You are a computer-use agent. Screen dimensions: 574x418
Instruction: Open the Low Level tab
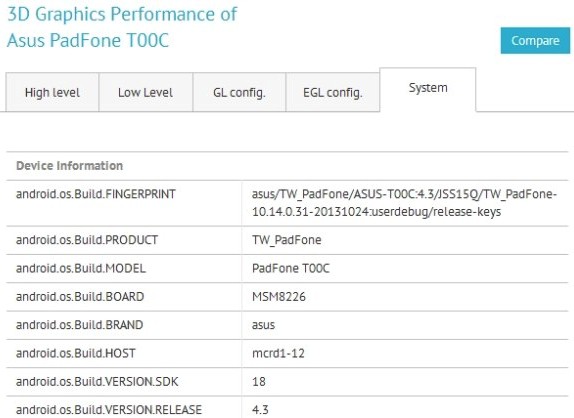[x=146, y=92]
